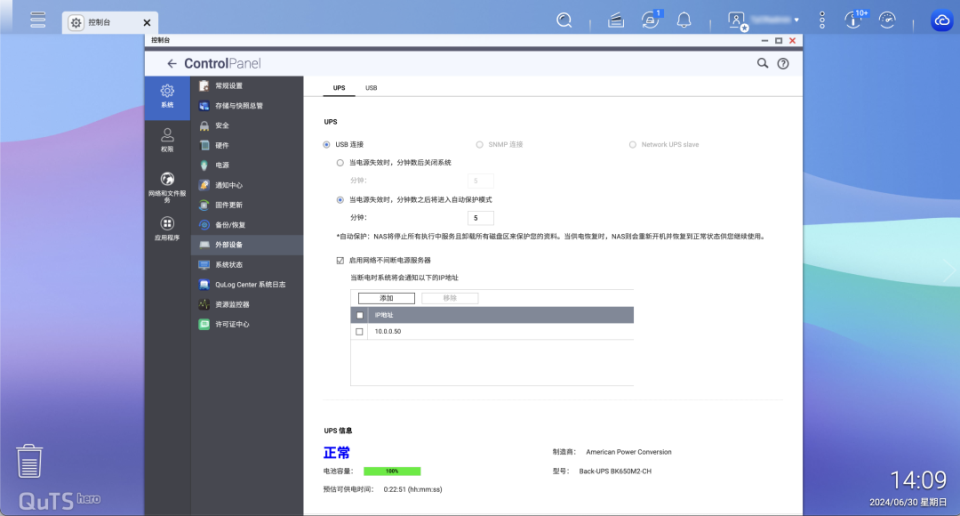Click the 添加 button
960x516 pixels.
click(386, 298)
